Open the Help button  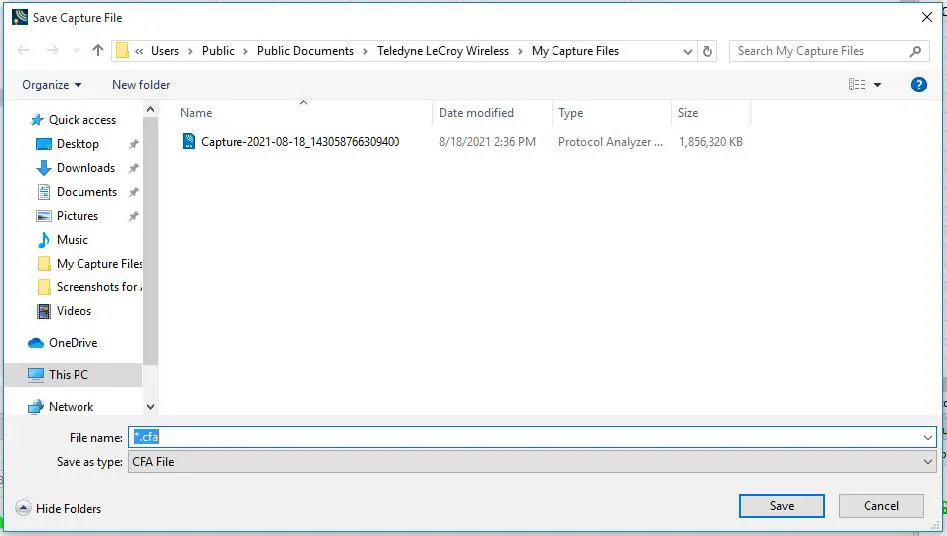click(918, 85)
